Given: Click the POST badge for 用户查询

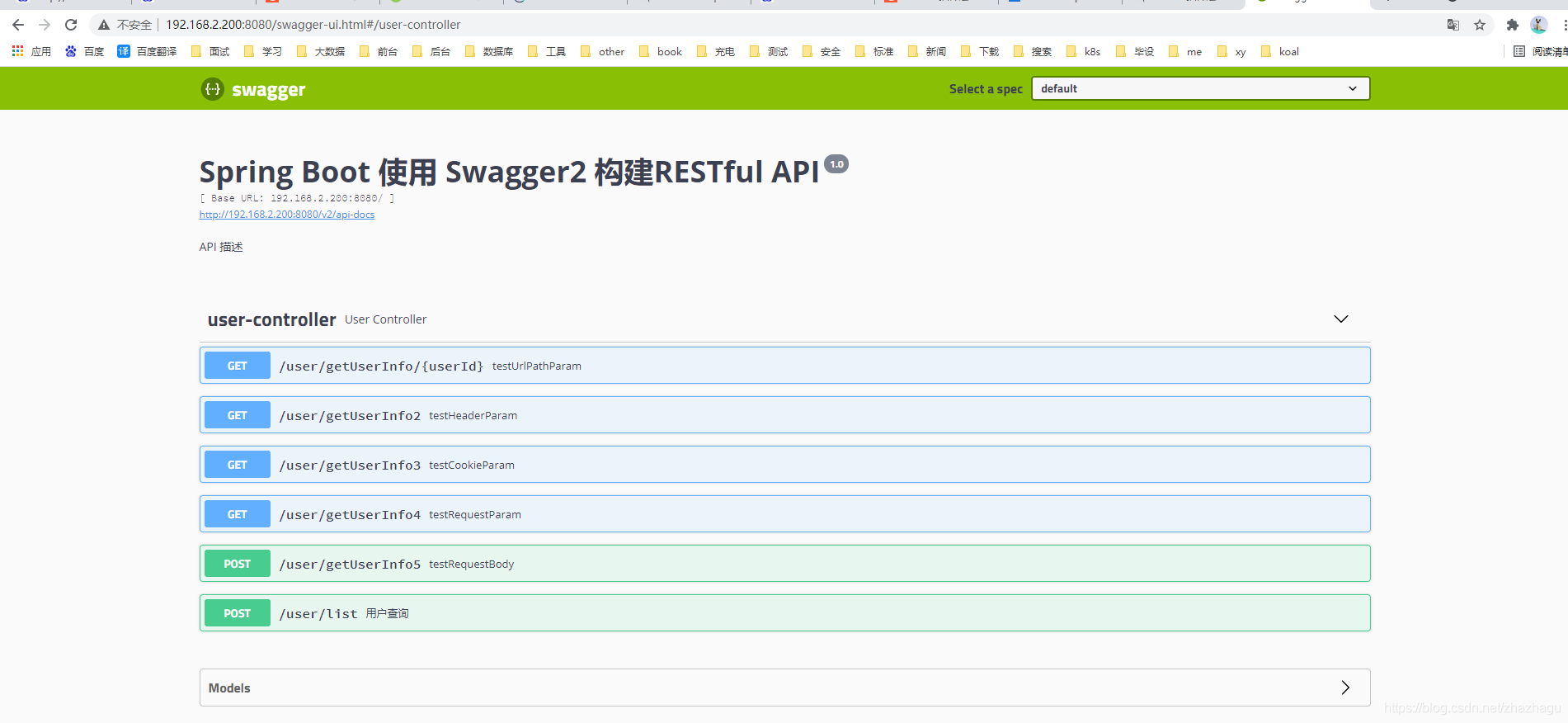Looking at the screenshot, I should 238,613.
